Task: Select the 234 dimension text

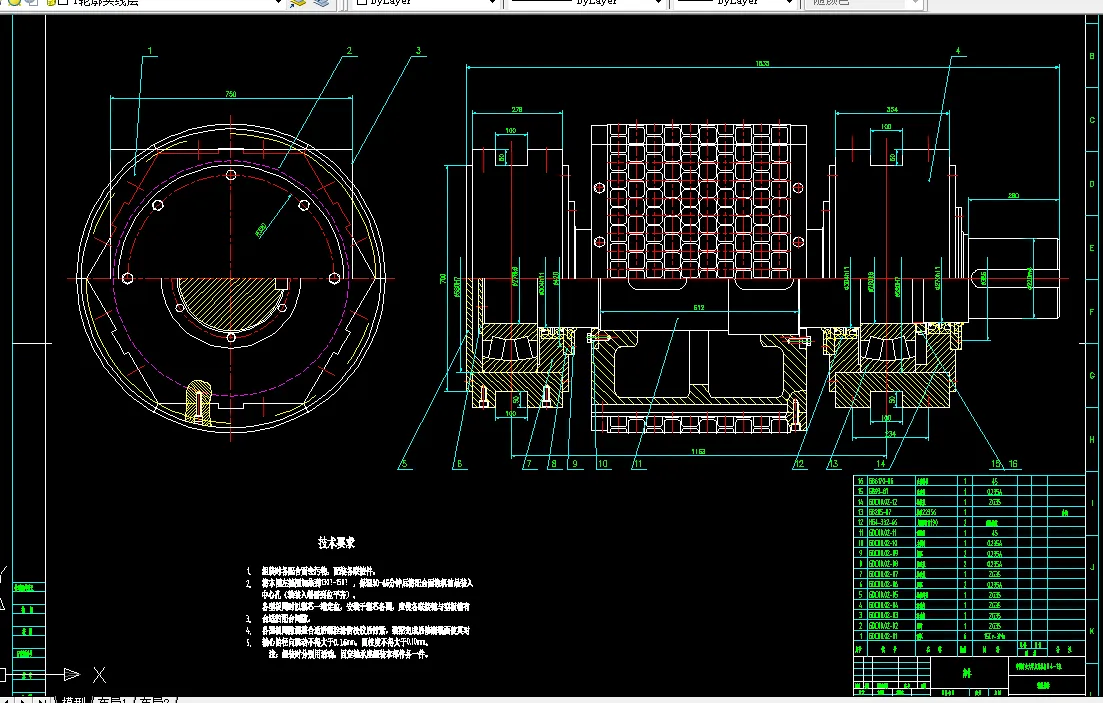Action: pyautogui.click(x=891, y=433)
